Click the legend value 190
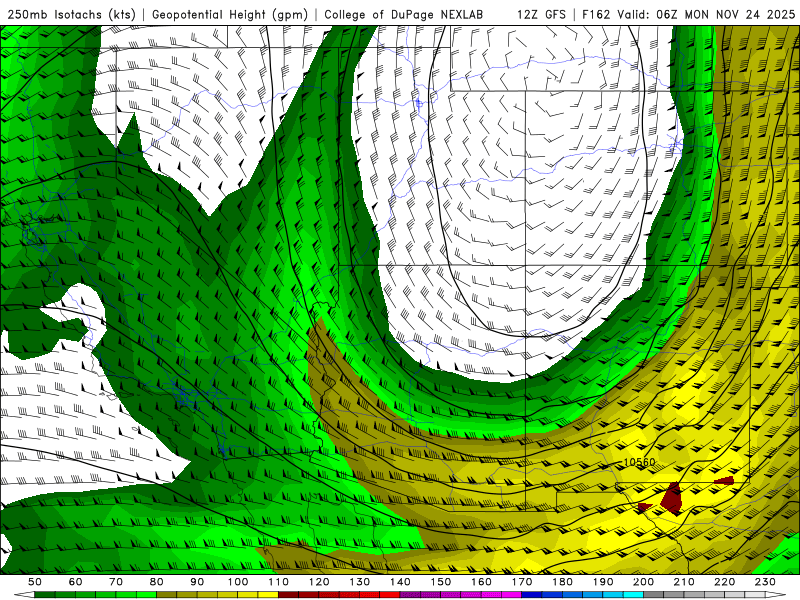The image size is (800, 600). coord(603,582)
